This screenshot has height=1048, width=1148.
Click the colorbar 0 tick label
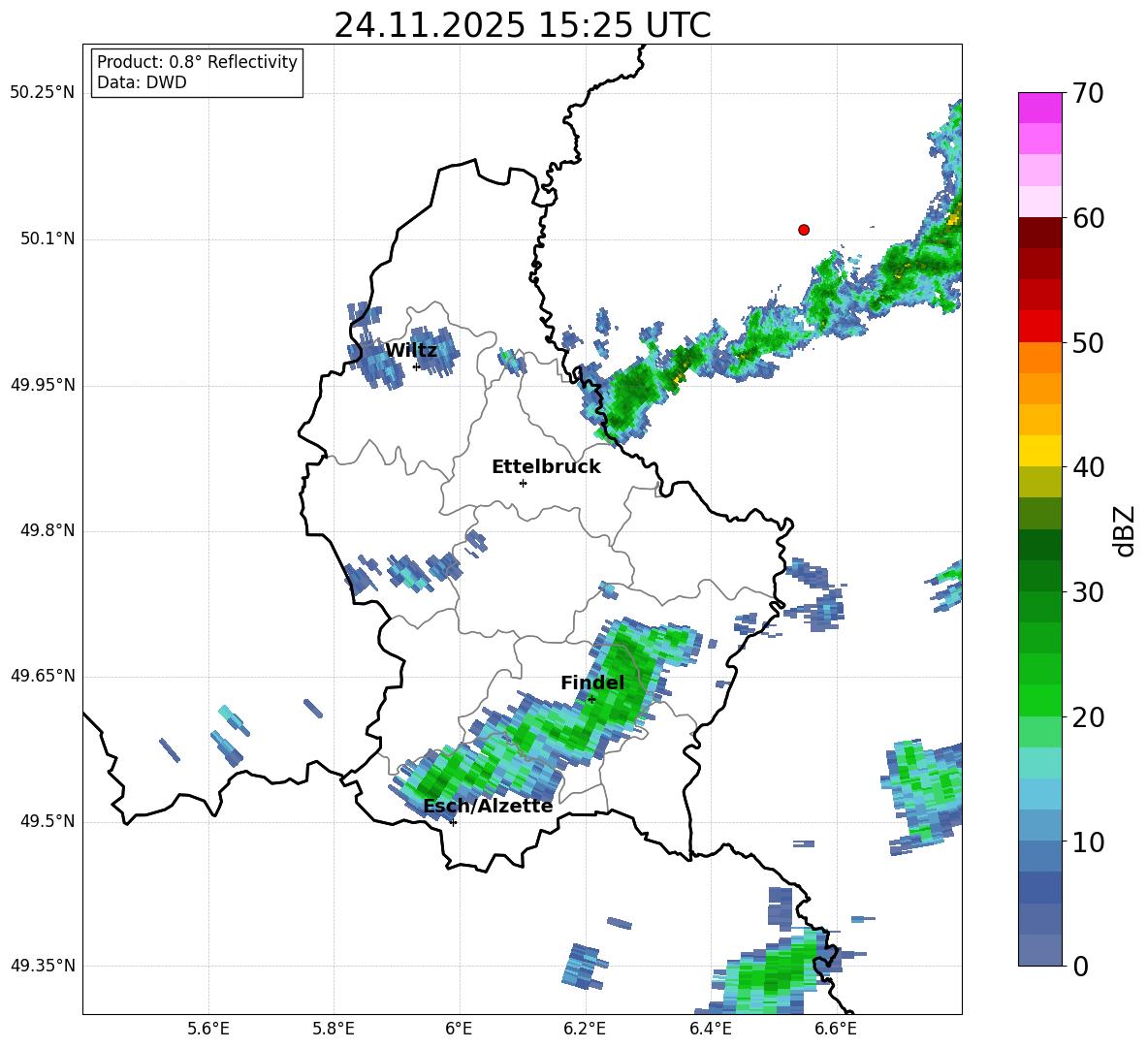pyautogui.click(x=1080, y=966)
